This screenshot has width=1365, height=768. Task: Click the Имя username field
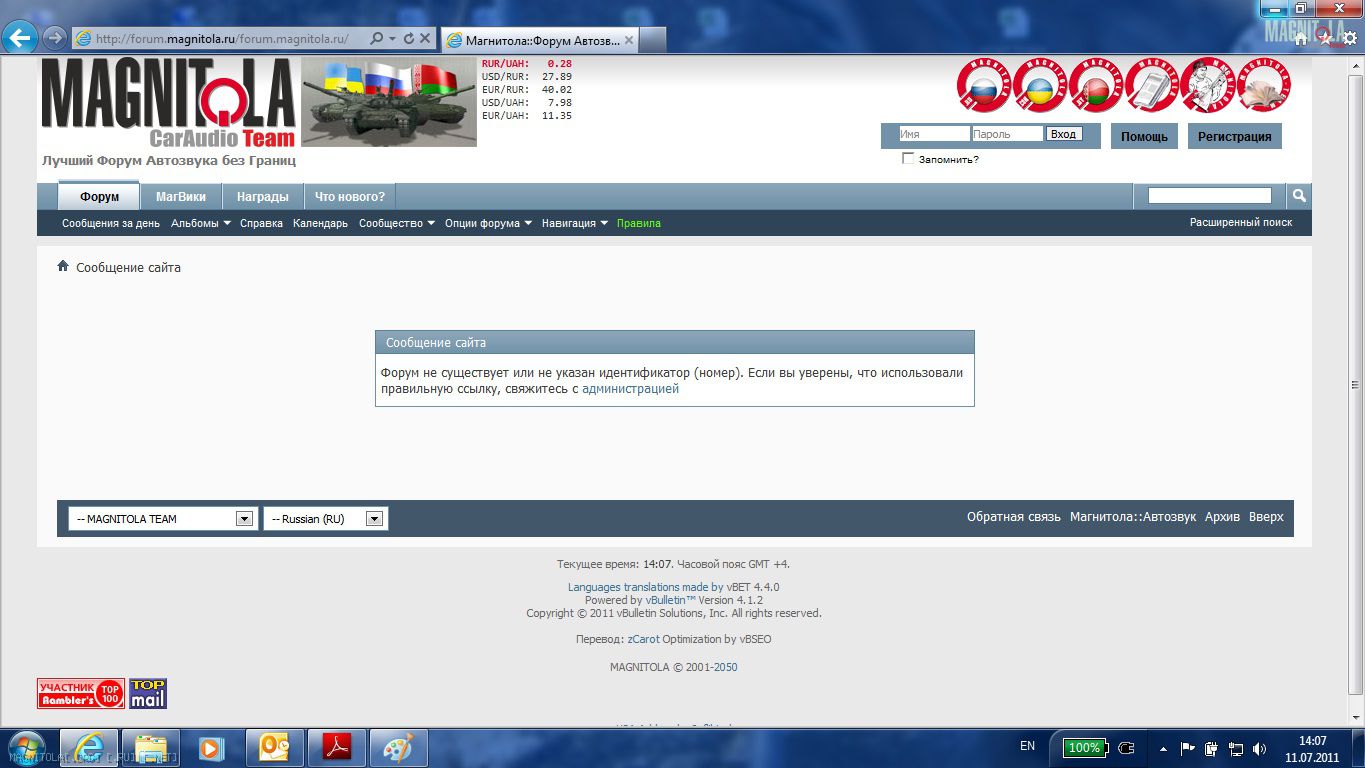click(933, 134)
